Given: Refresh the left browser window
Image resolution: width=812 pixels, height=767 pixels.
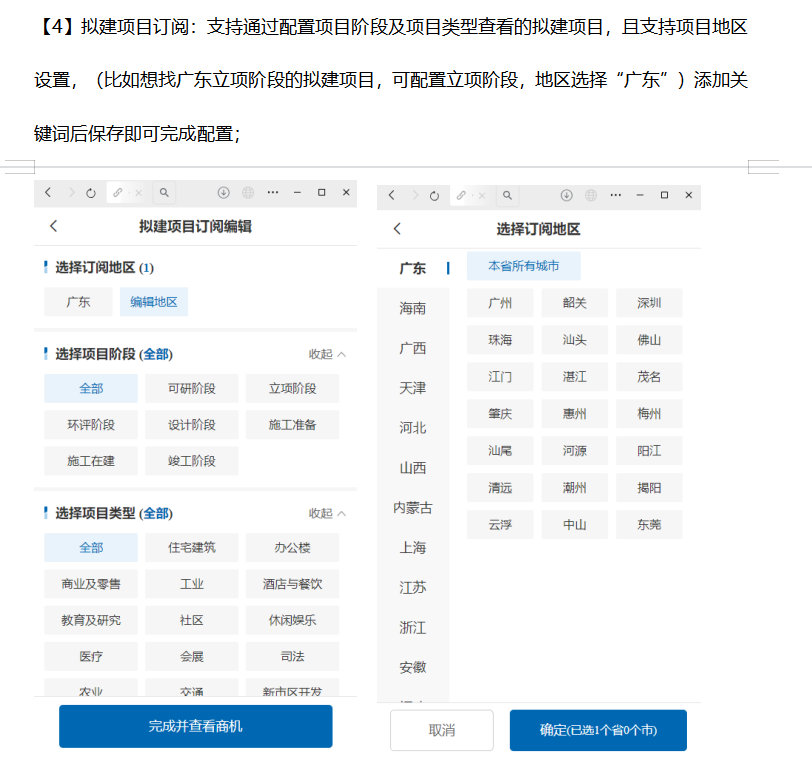Looking at the screenshot, I should tap(91, 193).
